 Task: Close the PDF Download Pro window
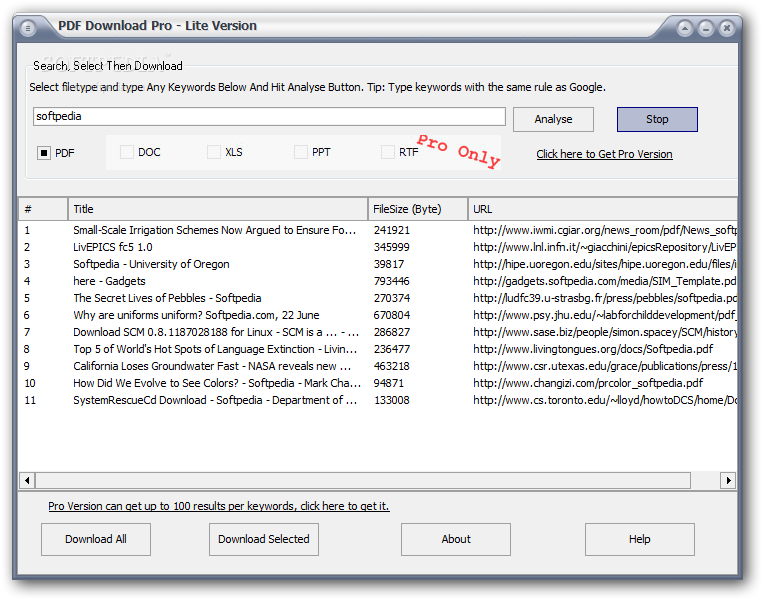click(x=727, y=28)
